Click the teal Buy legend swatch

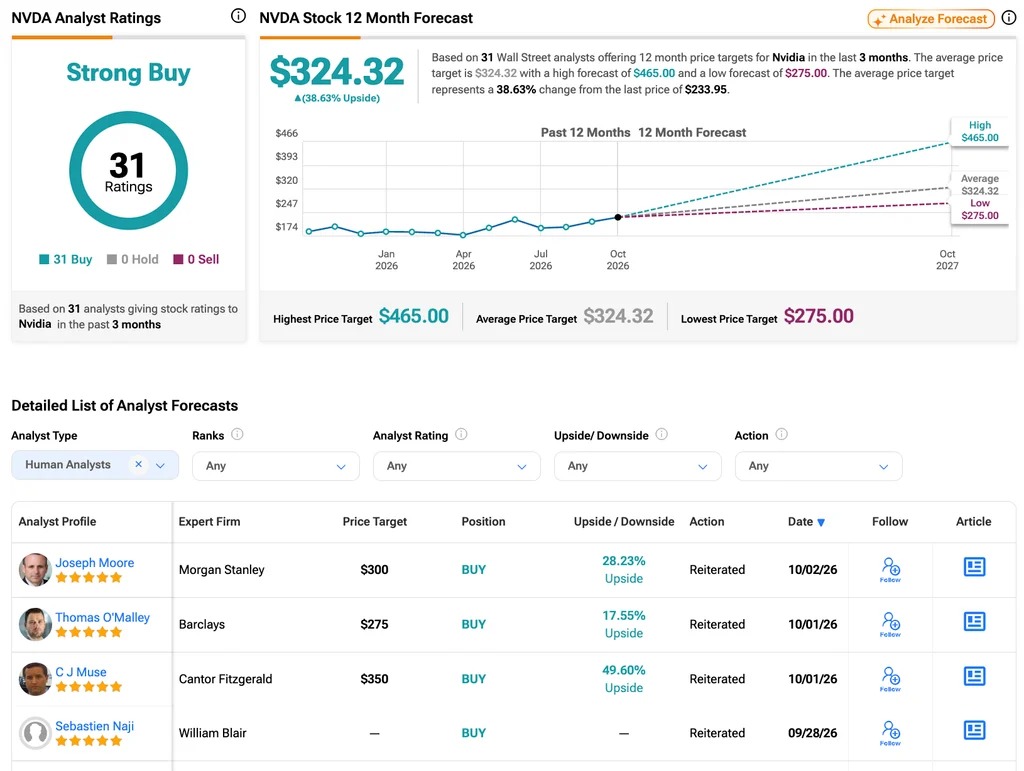coord(44,259)
